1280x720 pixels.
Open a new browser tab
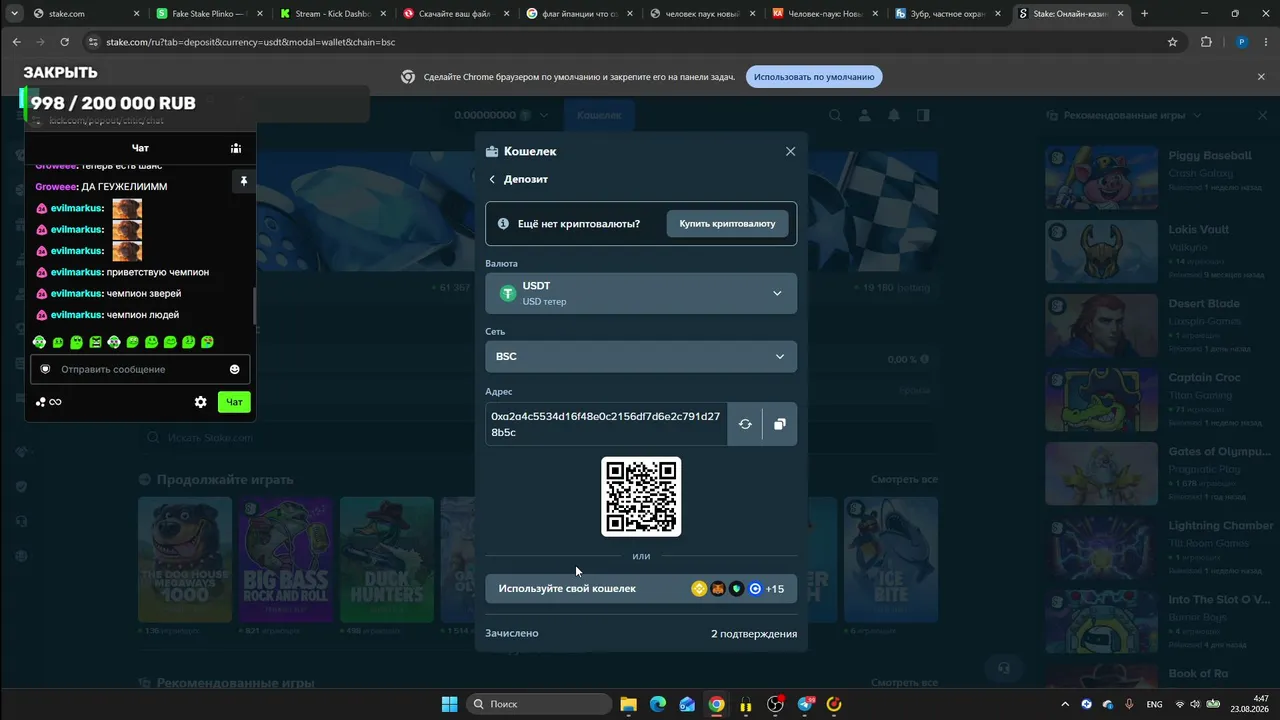tap(1145, 14)
